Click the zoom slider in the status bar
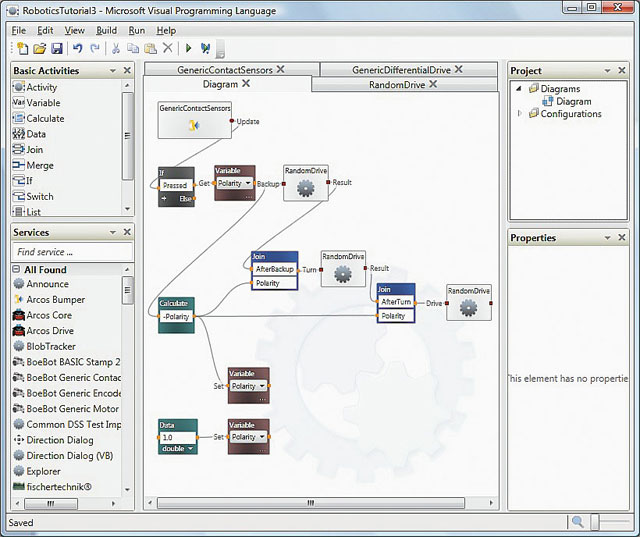 coord(596,522)
